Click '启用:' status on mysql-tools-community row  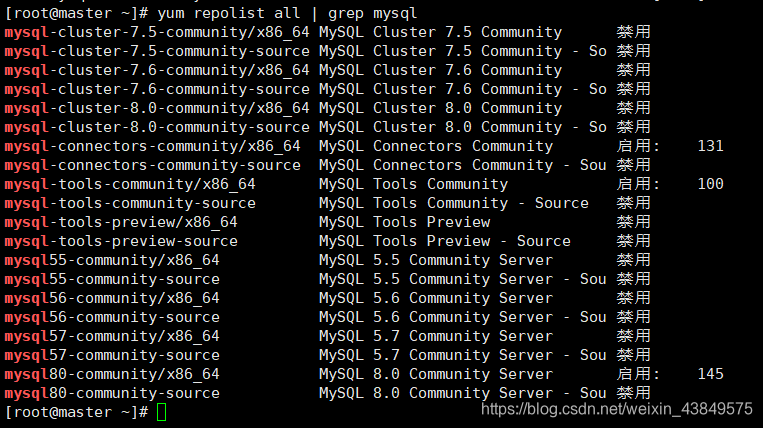point(638,184)
